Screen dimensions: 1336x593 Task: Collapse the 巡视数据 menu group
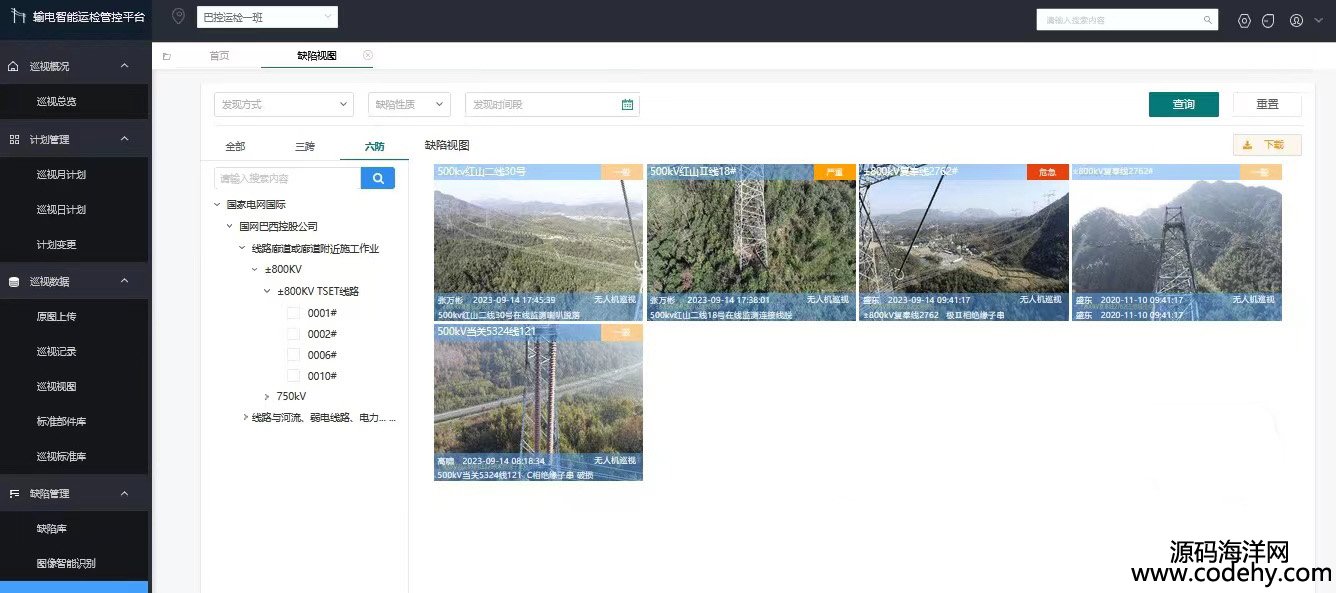(124, 281)
